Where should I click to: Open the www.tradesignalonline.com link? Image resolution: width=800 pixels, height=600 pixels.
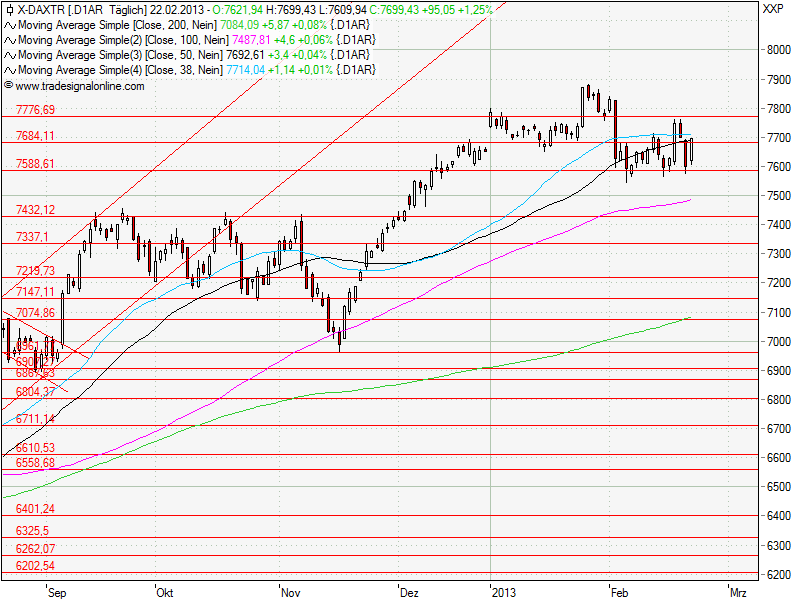(78, 85)
